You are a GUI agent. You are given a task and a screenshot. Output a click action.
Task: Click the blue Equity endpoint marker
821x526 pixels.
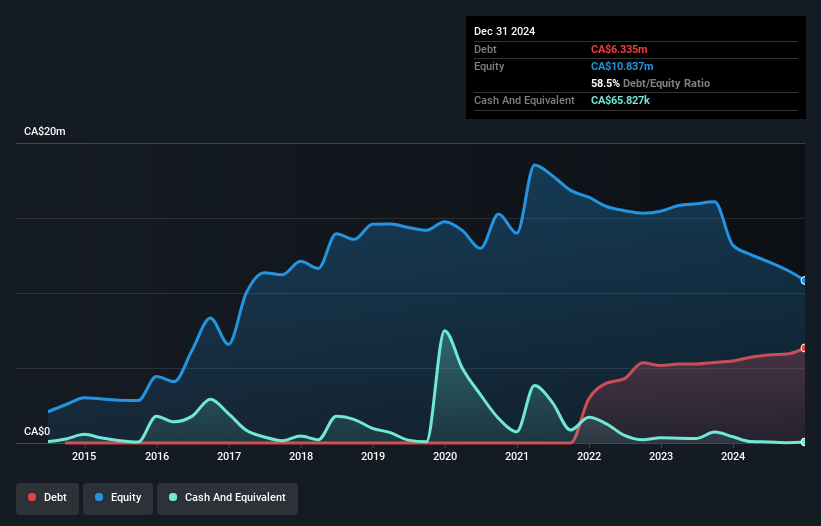[804, 281]
